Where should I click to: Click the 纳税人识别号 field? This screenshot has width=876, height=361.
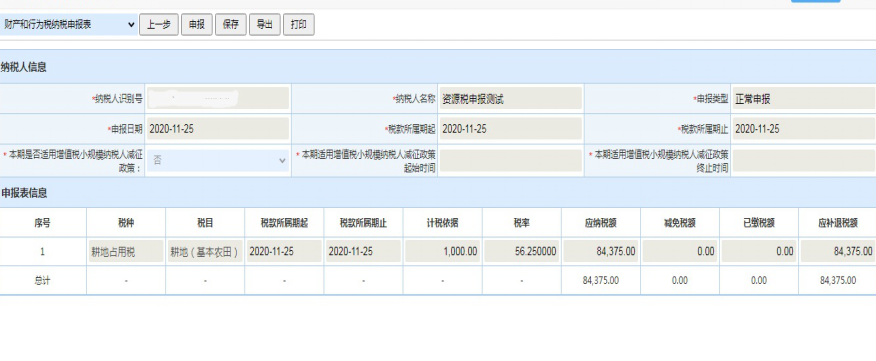coord(218,98)
